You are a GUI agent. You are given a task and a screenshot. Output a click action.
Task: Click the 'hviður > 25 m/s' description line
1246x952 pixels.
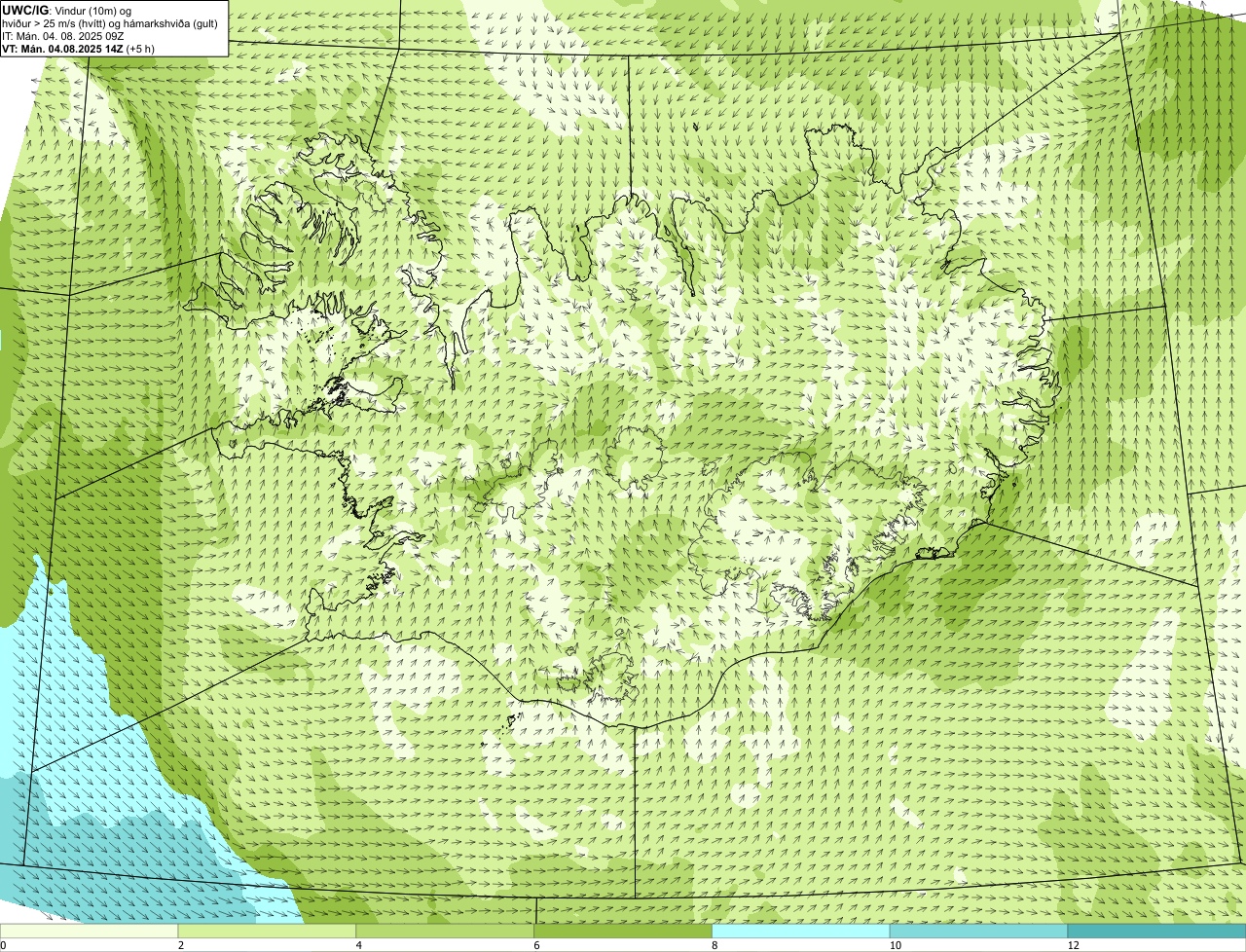110,22
